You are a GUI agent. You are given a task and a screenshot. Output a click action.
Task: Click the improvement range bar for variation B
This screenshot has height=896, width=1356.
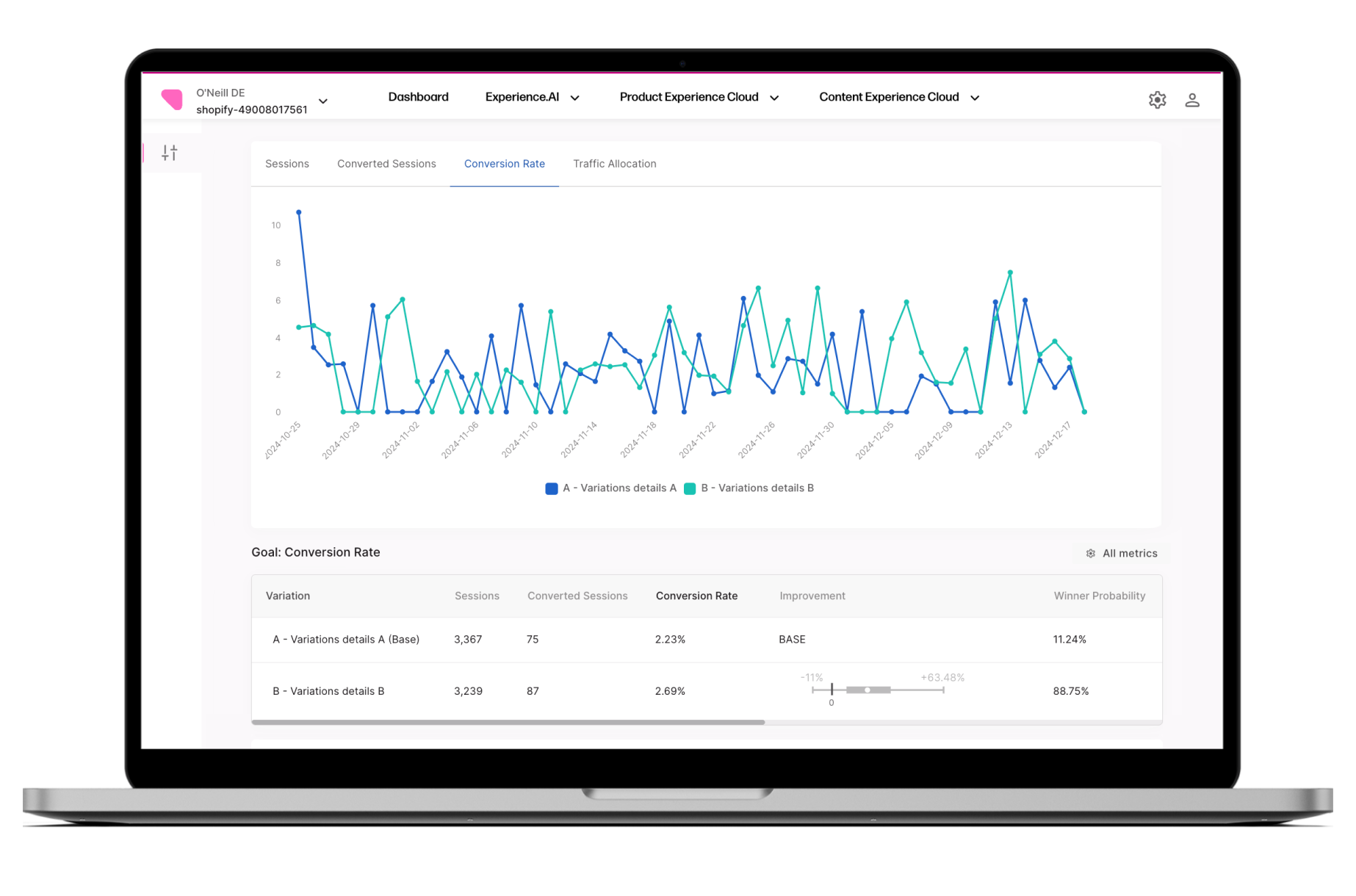point(877,690)
